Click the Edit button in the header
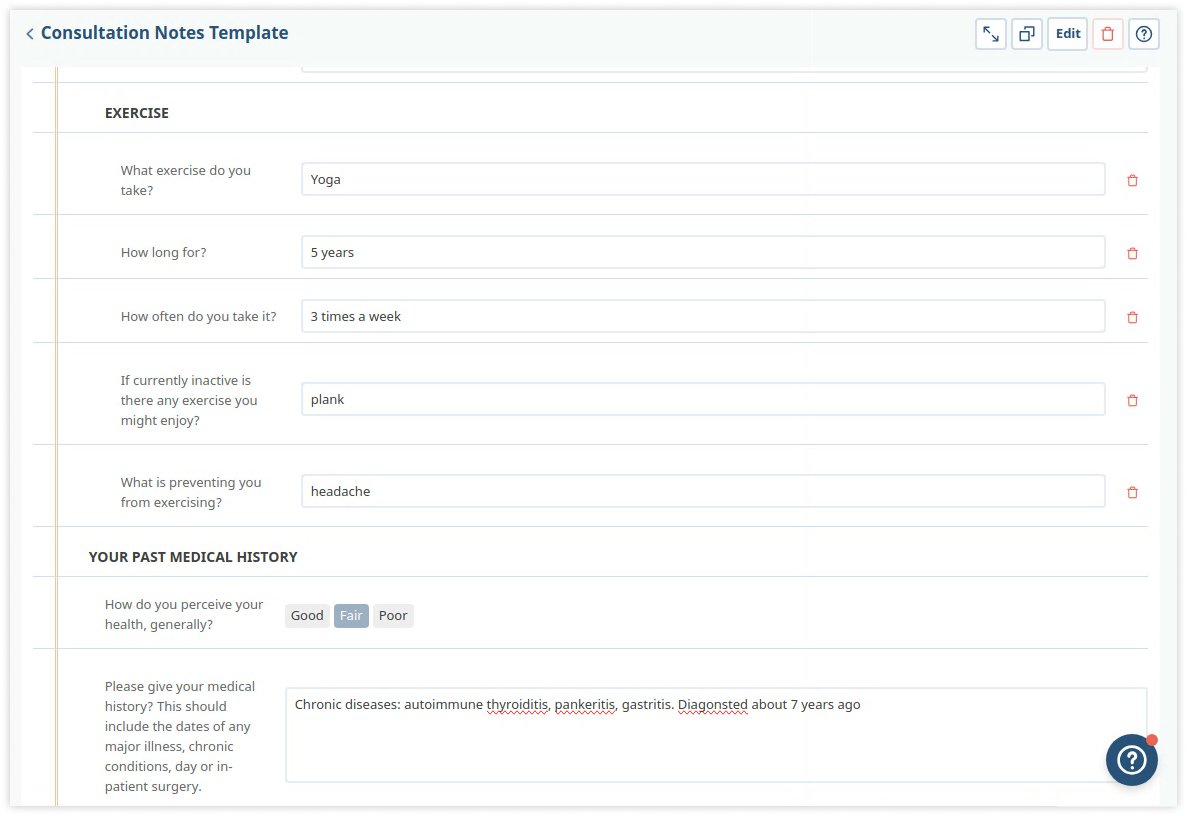Screen dimensions: 1187x816 click(1067, 33)
